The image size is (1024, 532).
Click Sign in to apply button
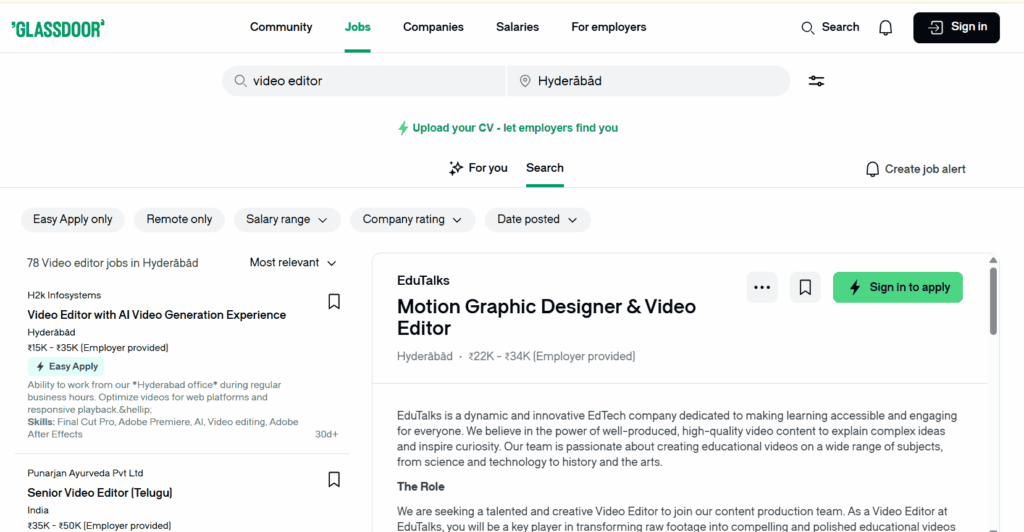coord(897,287)
